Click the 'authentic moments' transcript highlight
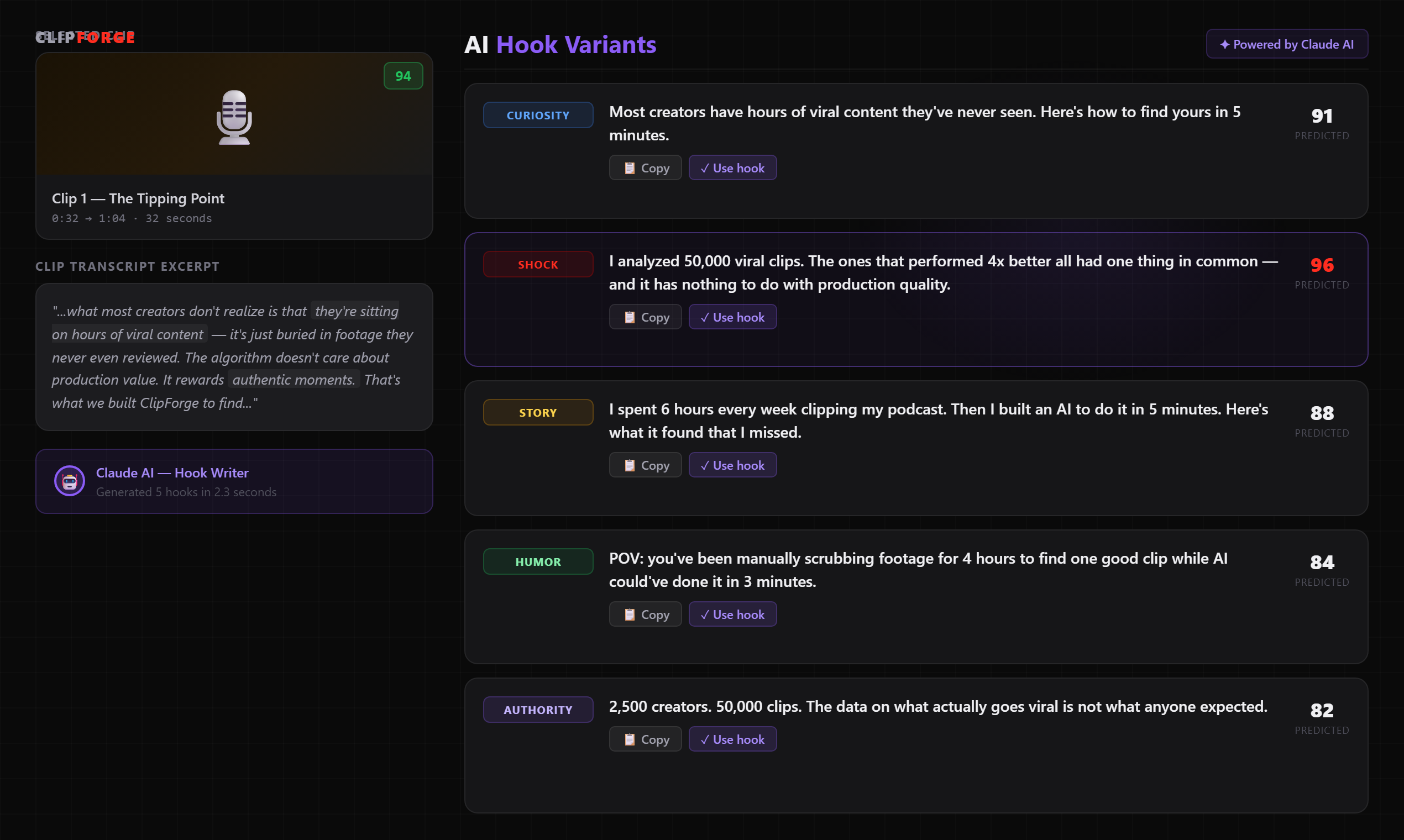1404x840 pixels. click(294, 380)
